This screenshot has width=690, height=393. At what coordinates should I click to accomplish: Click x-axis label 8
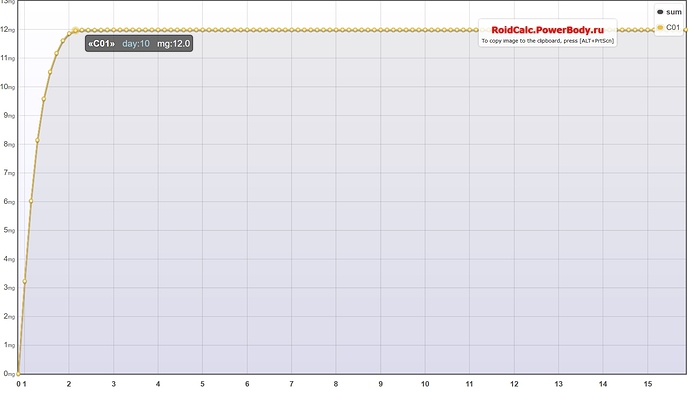336,384
